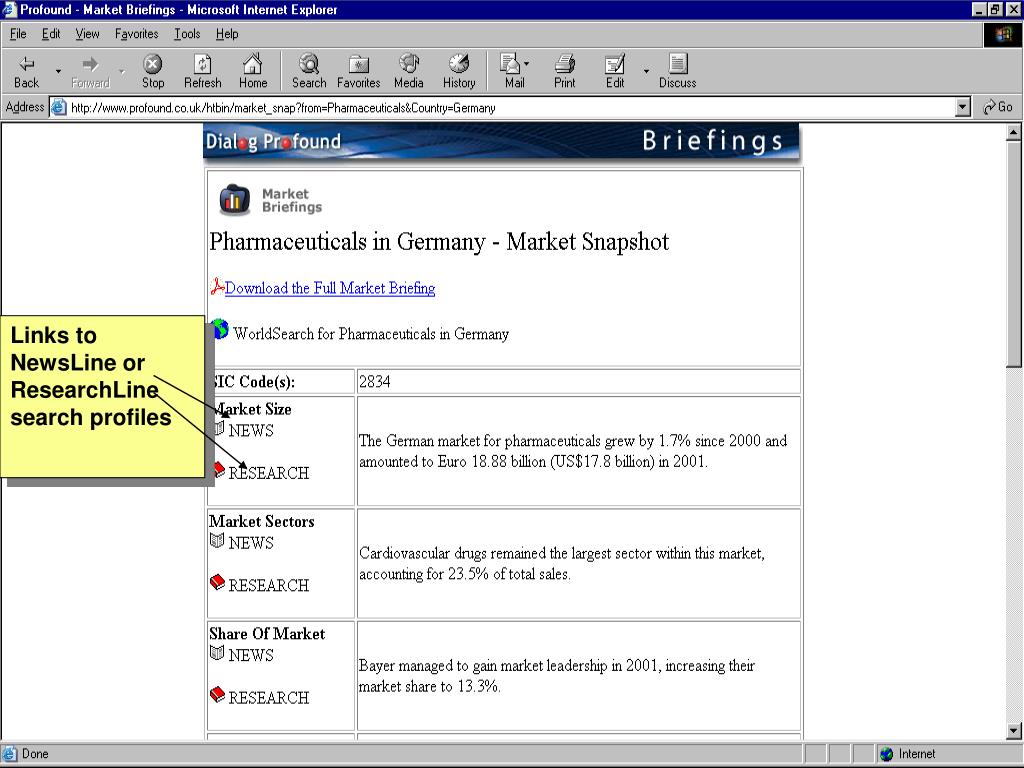Click Download the Full Market Briefing link
Viewport: 1024px width, 768px height.
click(x=330, y=288)
